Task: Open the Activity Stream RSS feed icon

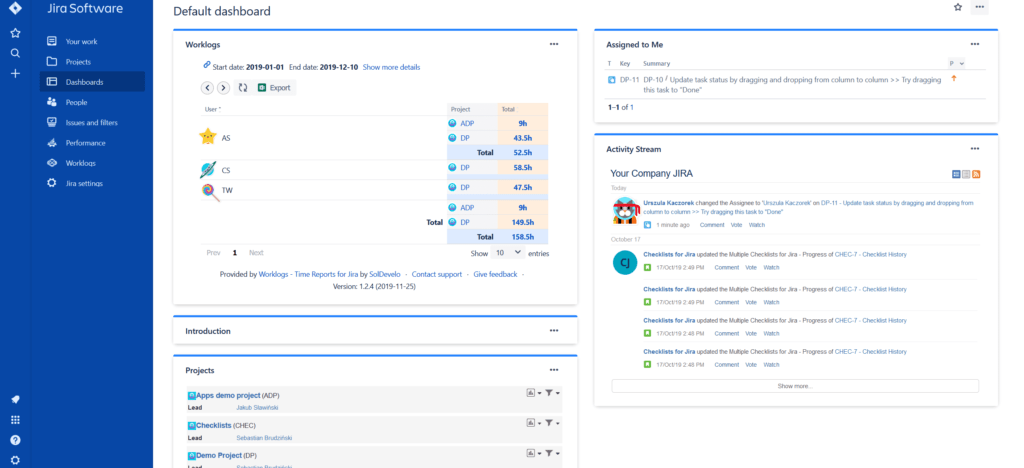Action: tap(976, 174)
